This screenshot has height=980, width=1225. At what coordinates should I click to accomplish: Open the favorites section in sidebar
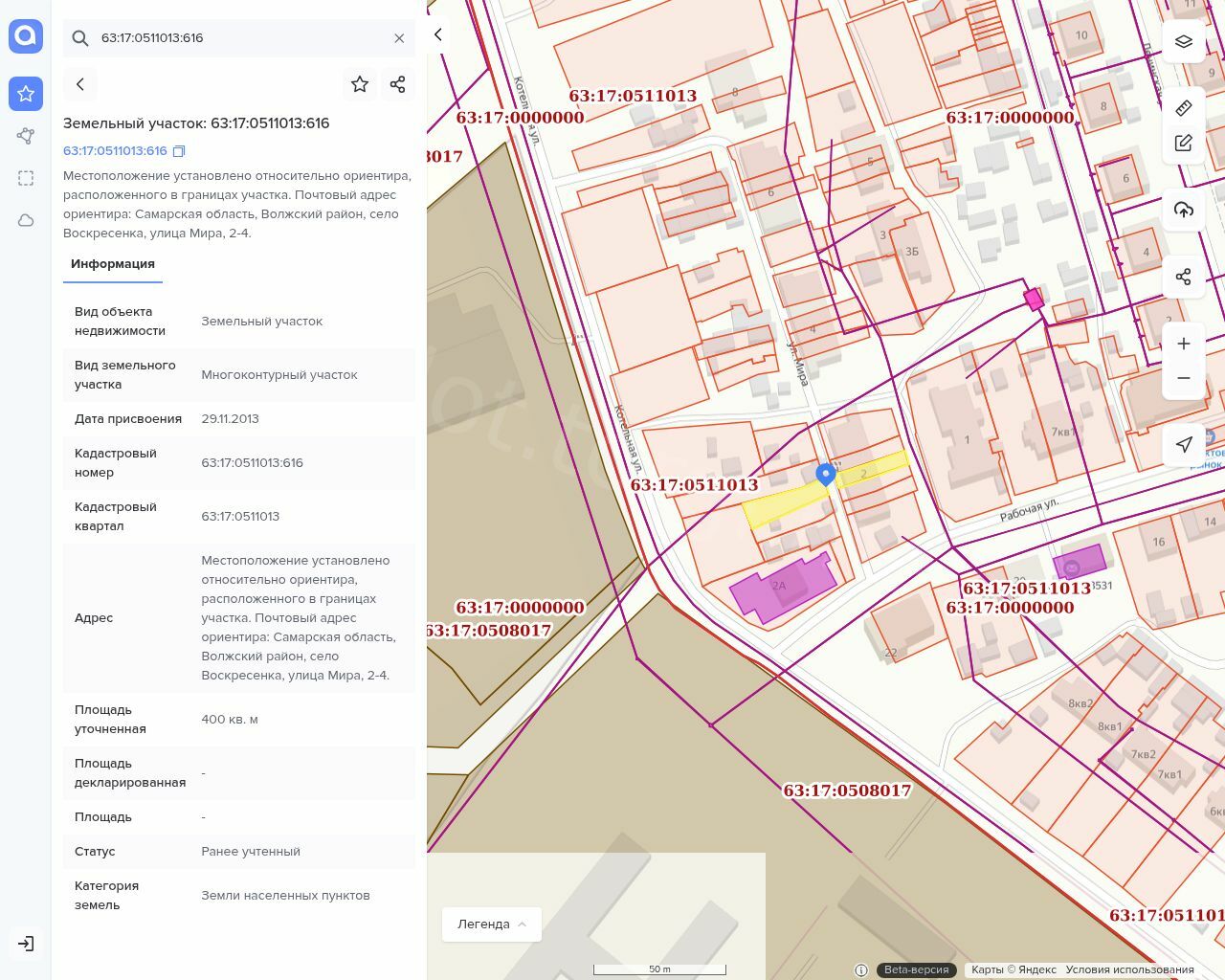click(26, 94)
